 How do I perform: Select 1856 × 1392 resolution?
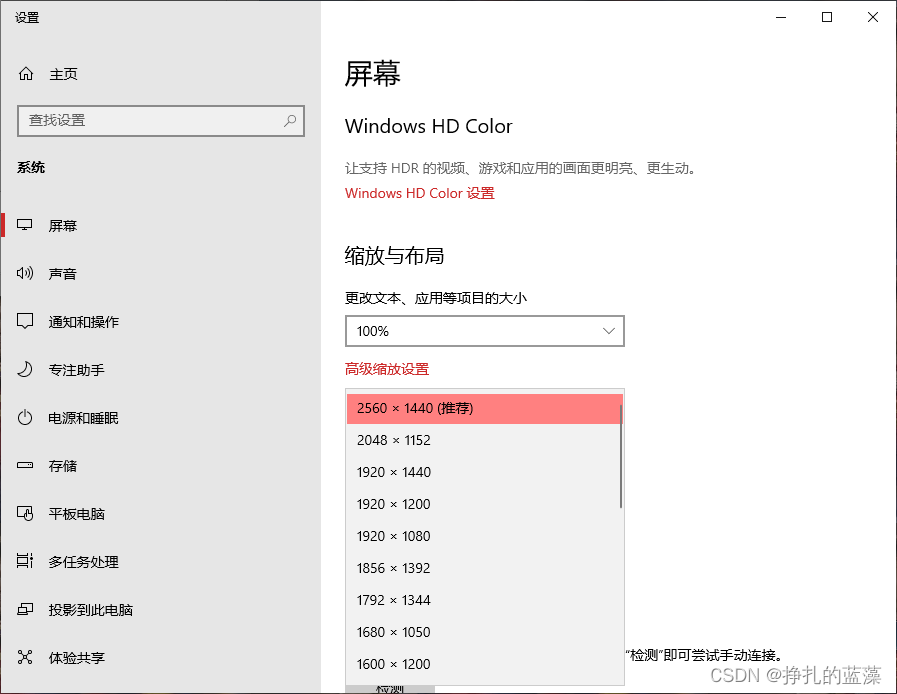coord(484,568)
